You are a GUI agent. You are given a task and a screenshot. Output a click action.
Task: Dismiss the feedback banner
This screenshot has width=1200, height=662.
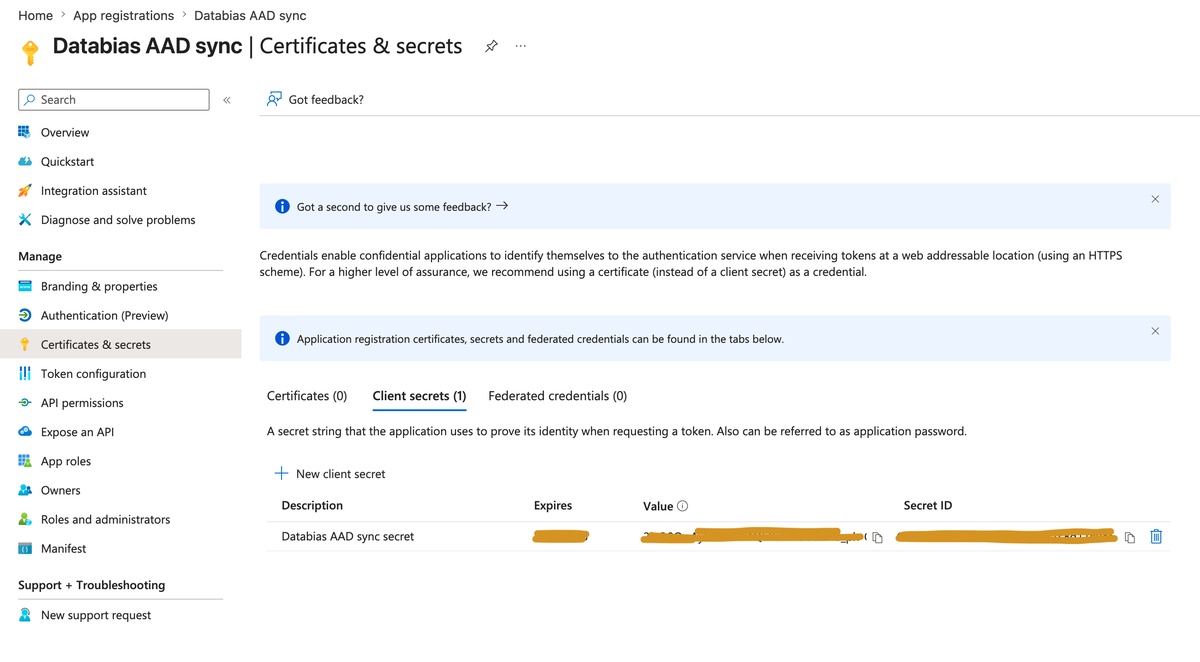[1155, 199]
